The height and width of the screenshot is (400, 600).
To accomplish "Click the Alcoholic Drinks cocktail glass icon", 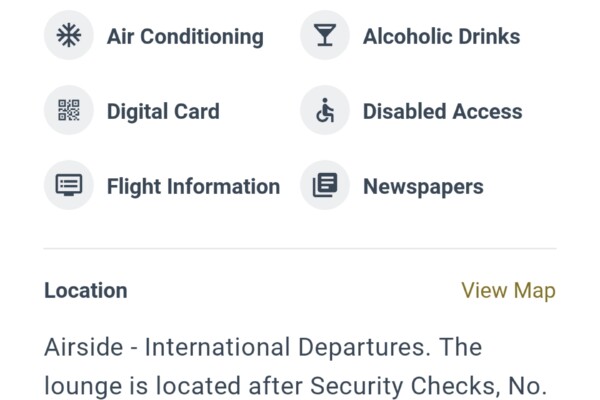I will point(325,36).
